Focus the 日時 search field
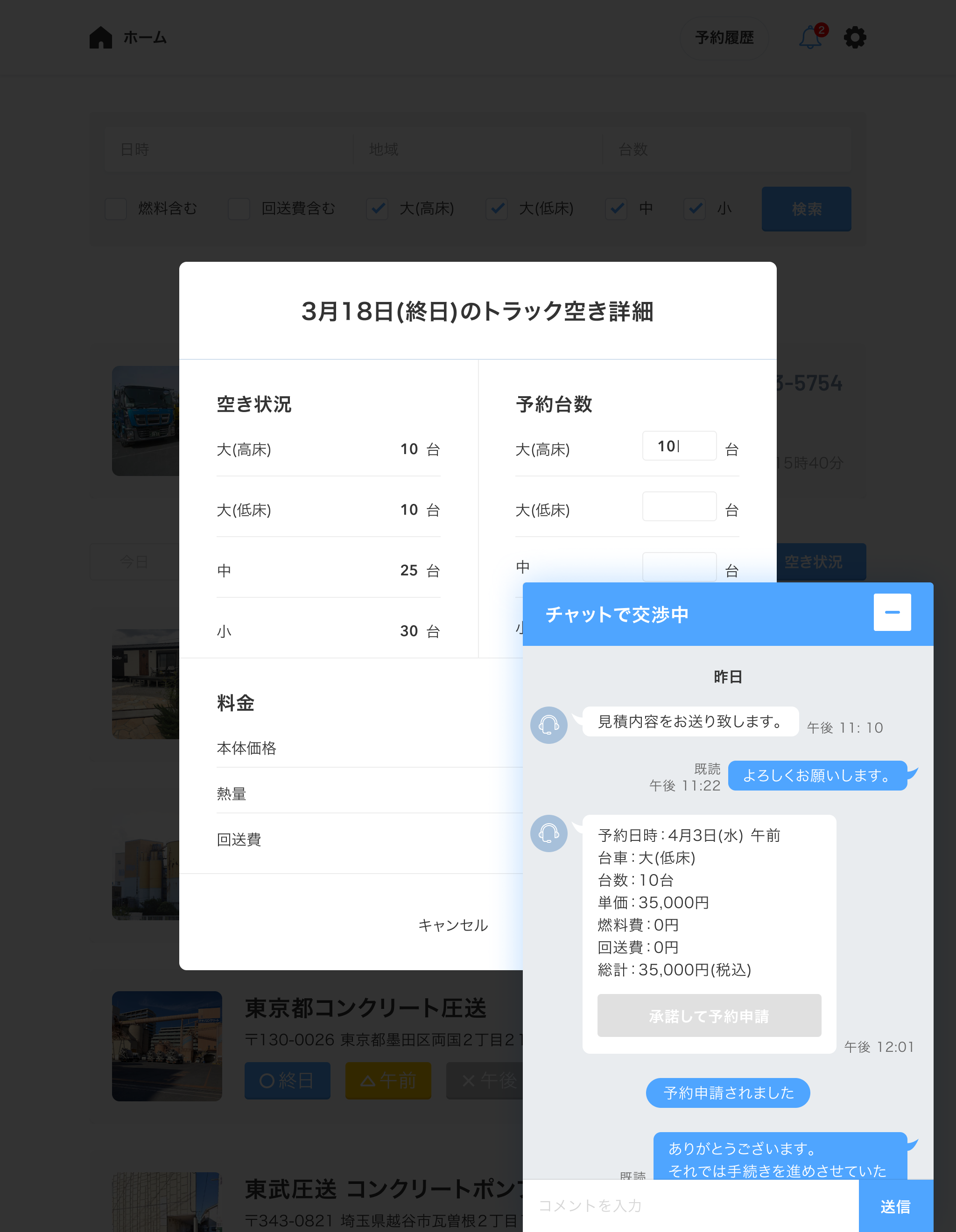Image resolution: width=956 pixels, height=1232 pixels. (x=229, y=149)
